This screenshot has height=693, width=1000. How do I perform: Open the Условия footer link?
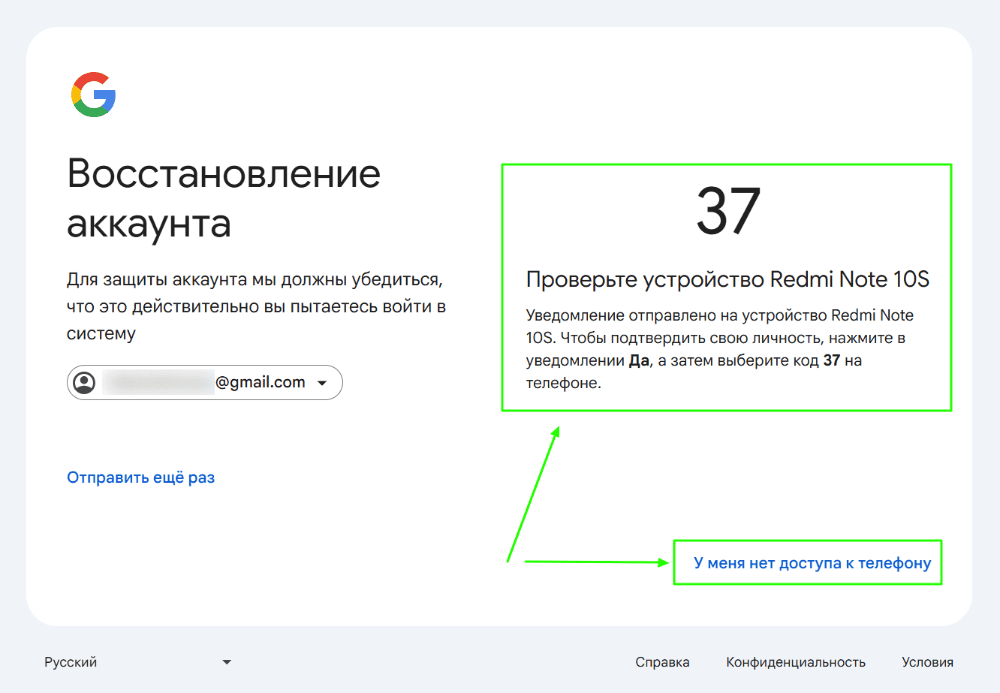(927, 662)
